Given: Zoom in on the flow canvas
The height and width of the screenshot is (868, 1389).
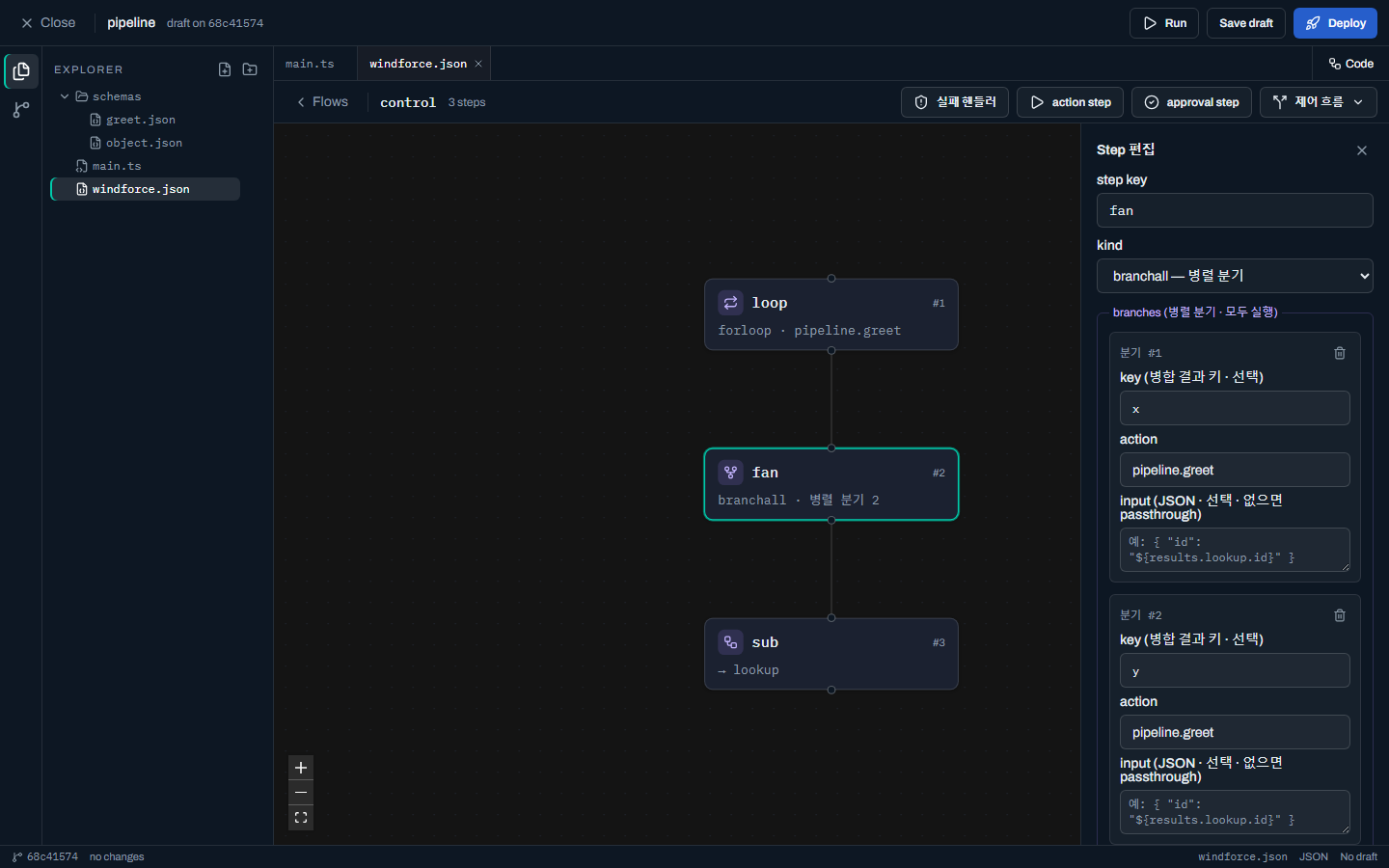Looking at the screenshot, I should tap(301, 768).
